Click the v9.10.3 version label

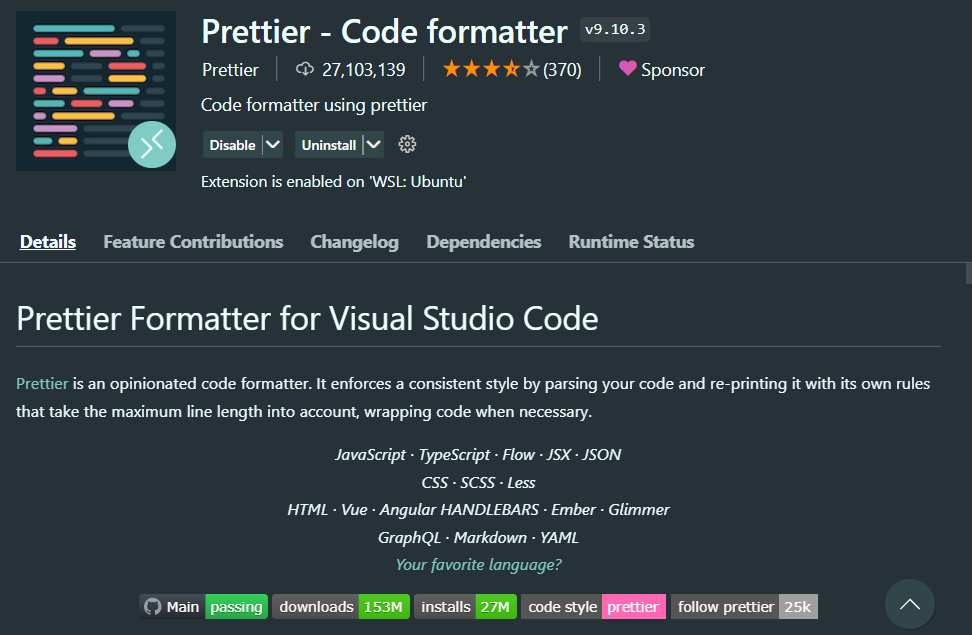click(x=615, y=29)
